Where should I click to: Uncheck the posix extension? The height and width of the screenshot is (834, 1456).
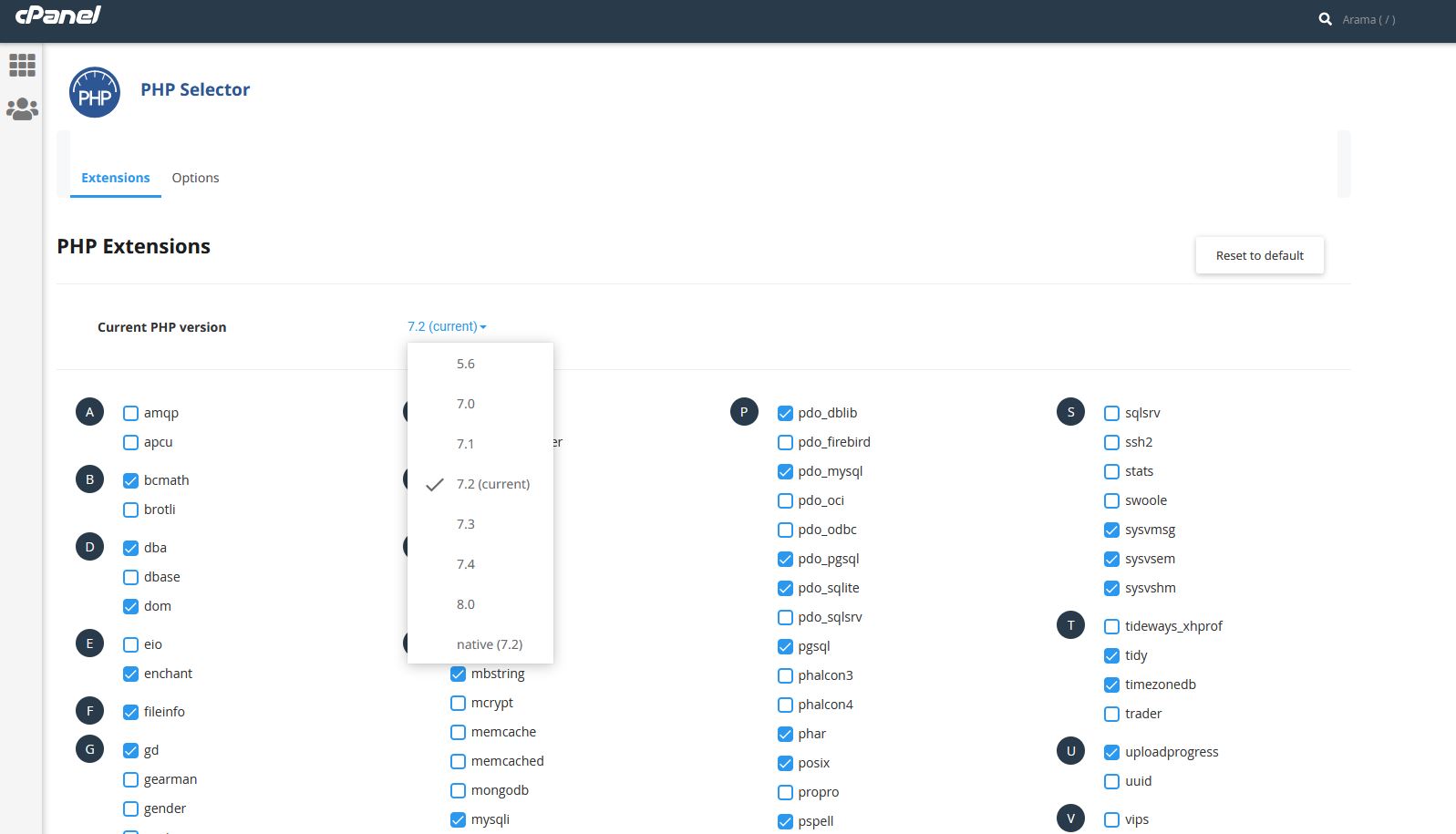click(x=785, y=763)
